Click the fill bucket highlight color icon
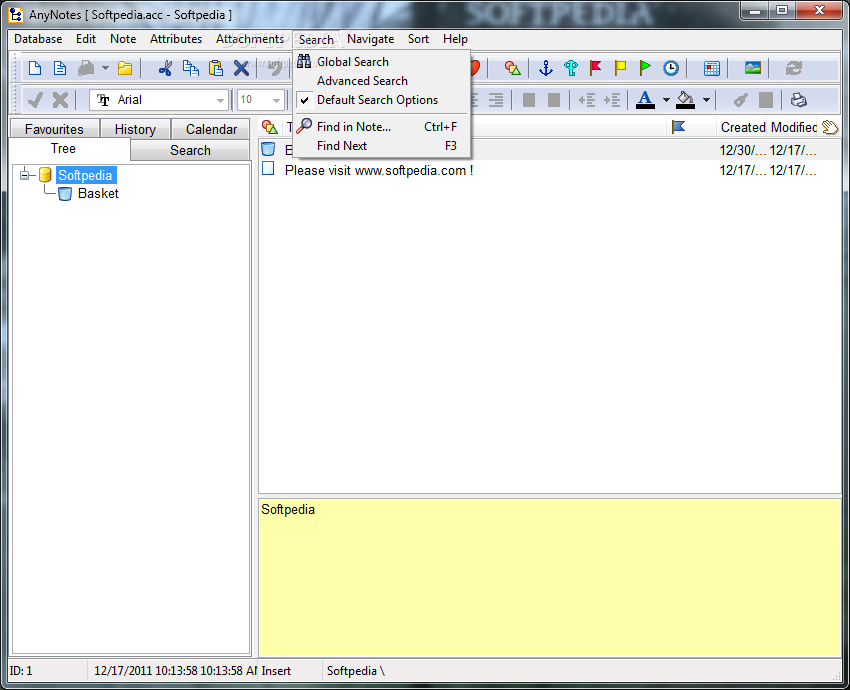 [x=686, y=100]
